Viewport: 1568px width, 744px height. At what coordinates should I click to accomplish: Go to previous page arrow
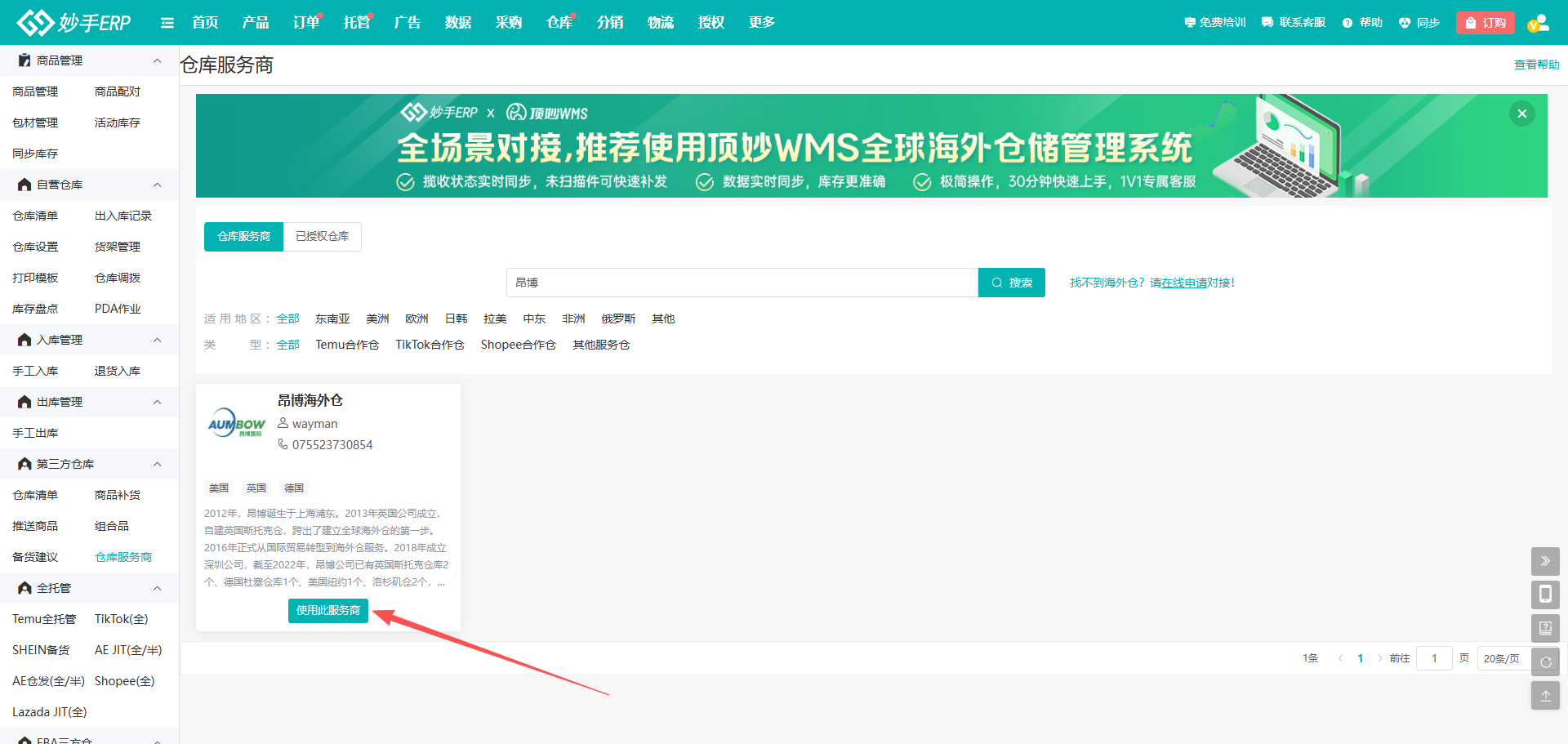pos(1340,658)
